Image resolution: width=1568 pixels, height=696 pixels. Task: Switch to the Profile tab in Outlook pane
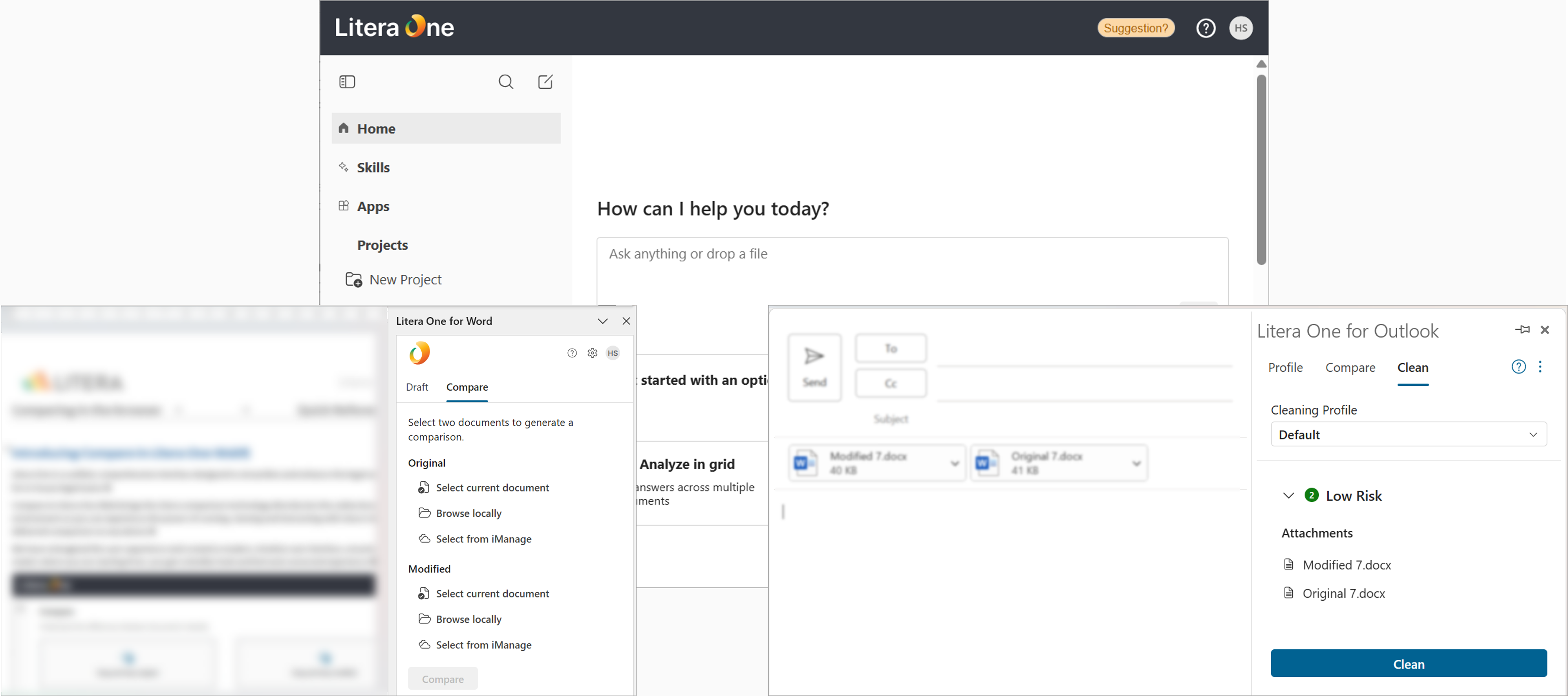pyautogui.click(x=1286, y=367)
